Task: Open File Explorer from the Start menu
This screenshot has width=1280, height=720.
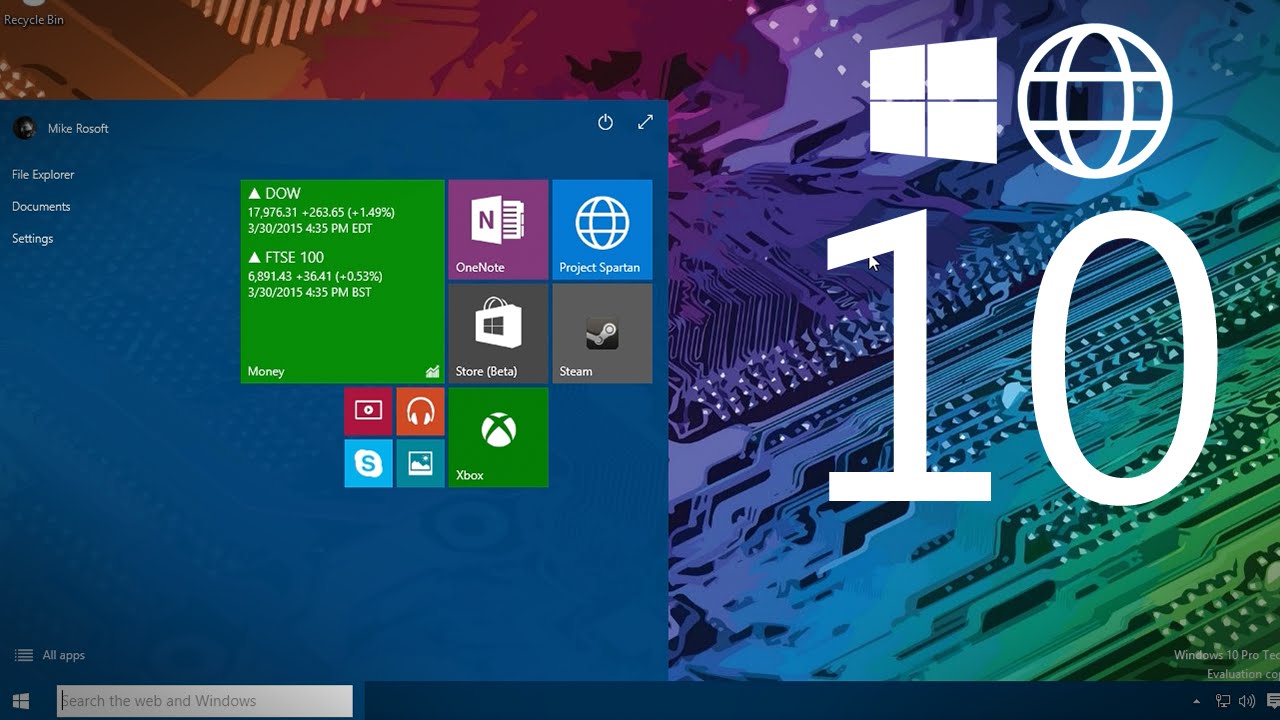Action: (43, 174)
